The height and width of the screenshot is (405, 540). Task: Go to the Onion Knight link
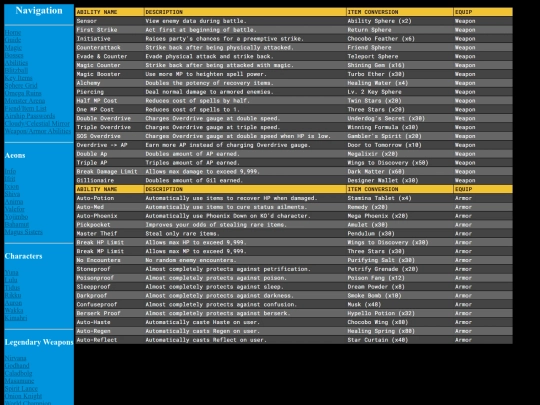(x=23, y=396)
